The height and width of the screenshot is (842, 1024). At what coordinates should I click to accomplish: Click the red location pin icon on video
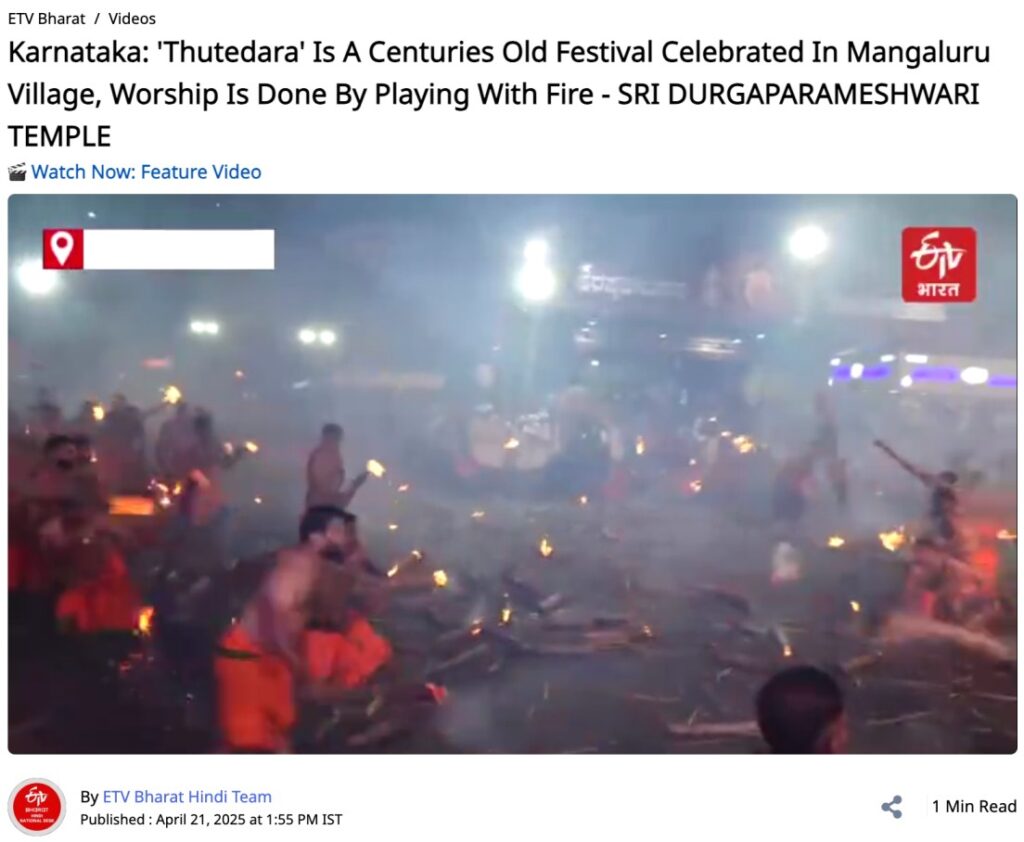63,249
